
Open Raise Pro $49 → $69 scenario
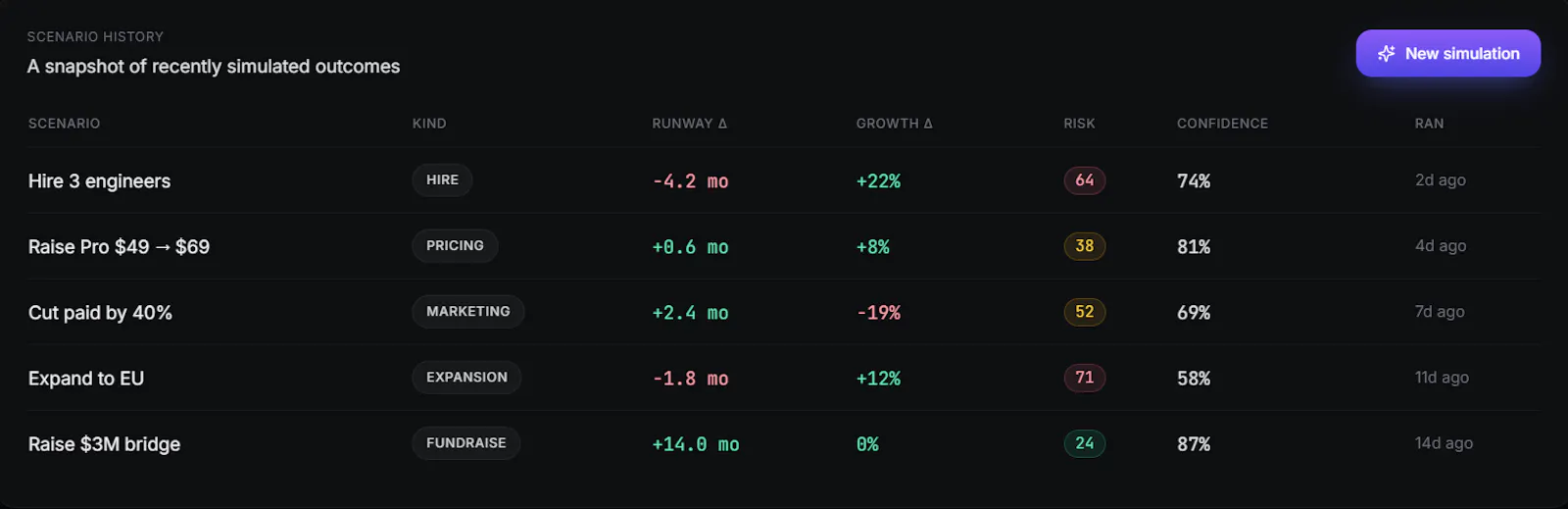click(119, 247)
